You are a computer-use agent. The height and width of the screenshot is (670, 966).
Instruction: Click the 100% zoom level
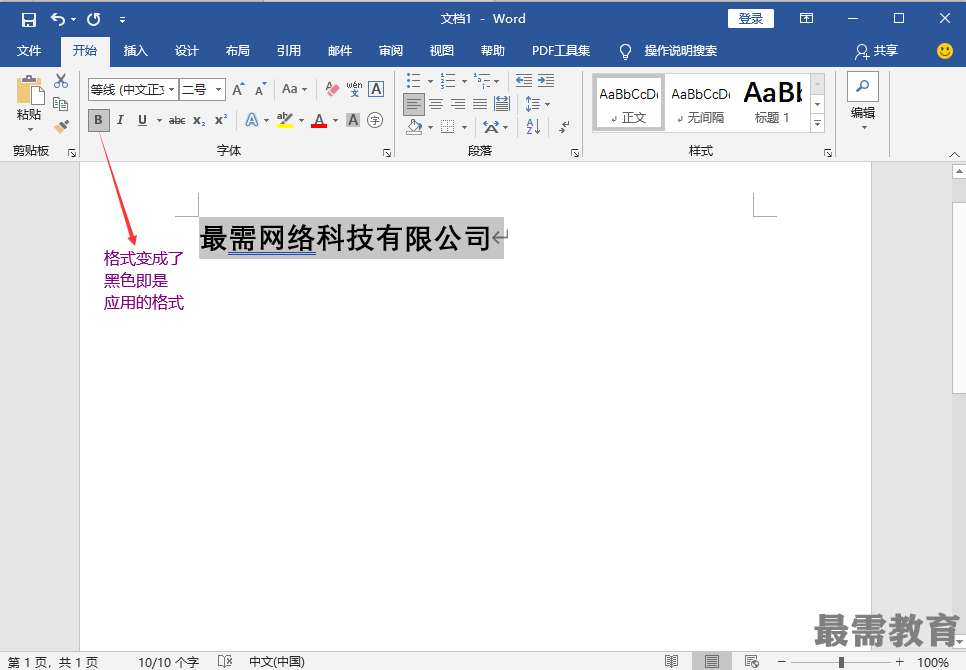932,663
